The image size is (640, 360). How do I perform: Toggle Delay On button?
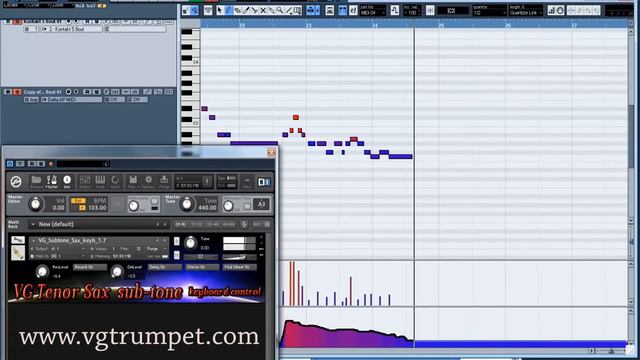tap(165, 267)
